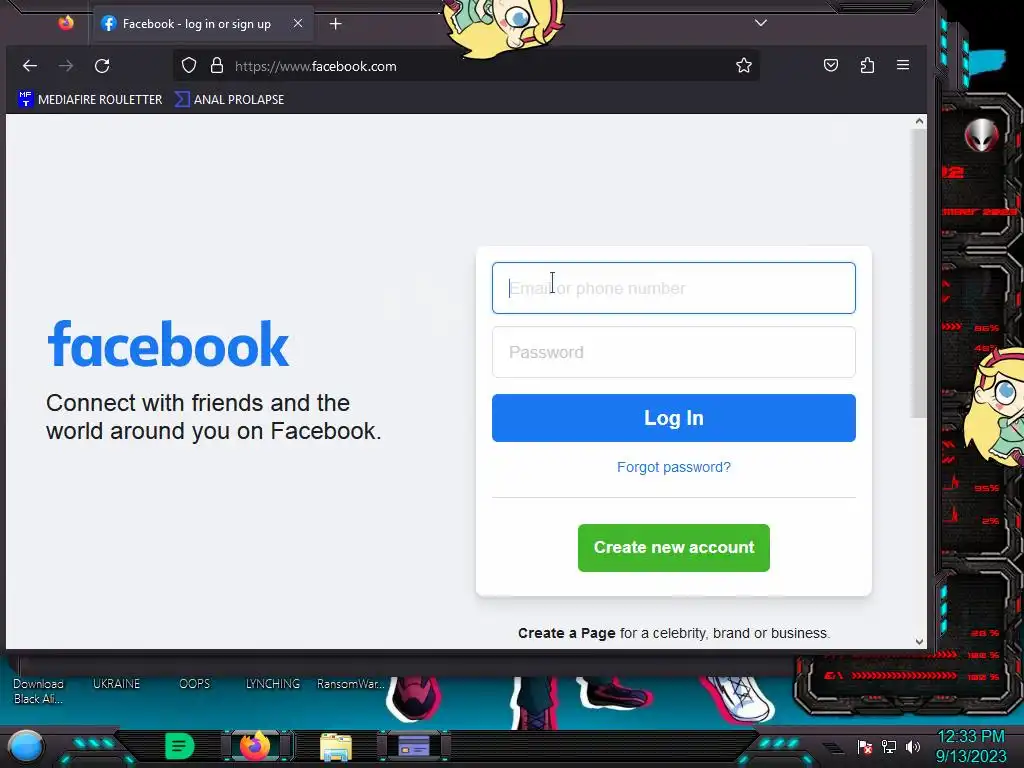This screenshot has height=768, width=1024.
Task: Open the volume speaker tray icon
Action: click(x=913, y=747)
